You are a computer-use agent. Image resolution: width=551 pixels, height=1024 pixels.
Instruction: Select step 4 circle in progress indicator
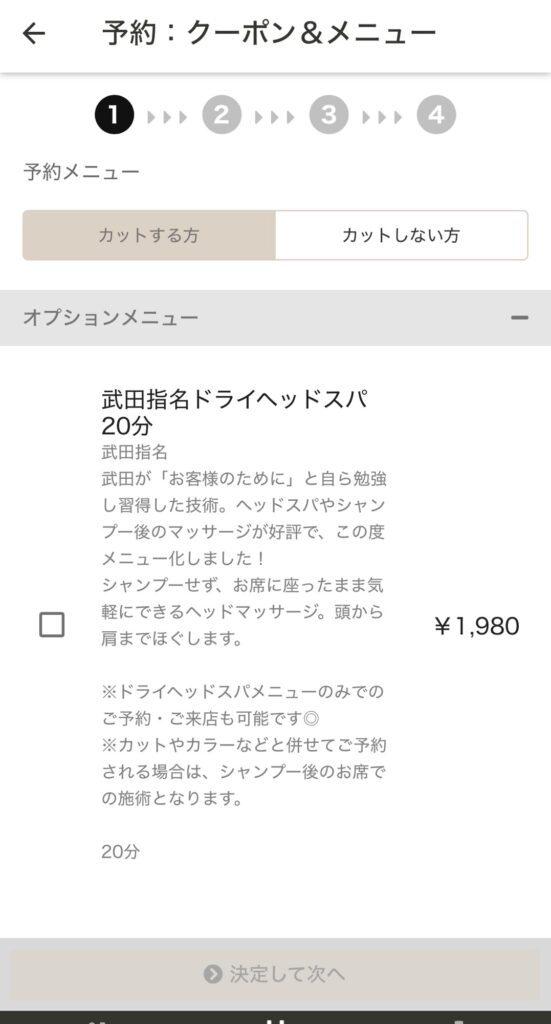(x=436, y=115)
